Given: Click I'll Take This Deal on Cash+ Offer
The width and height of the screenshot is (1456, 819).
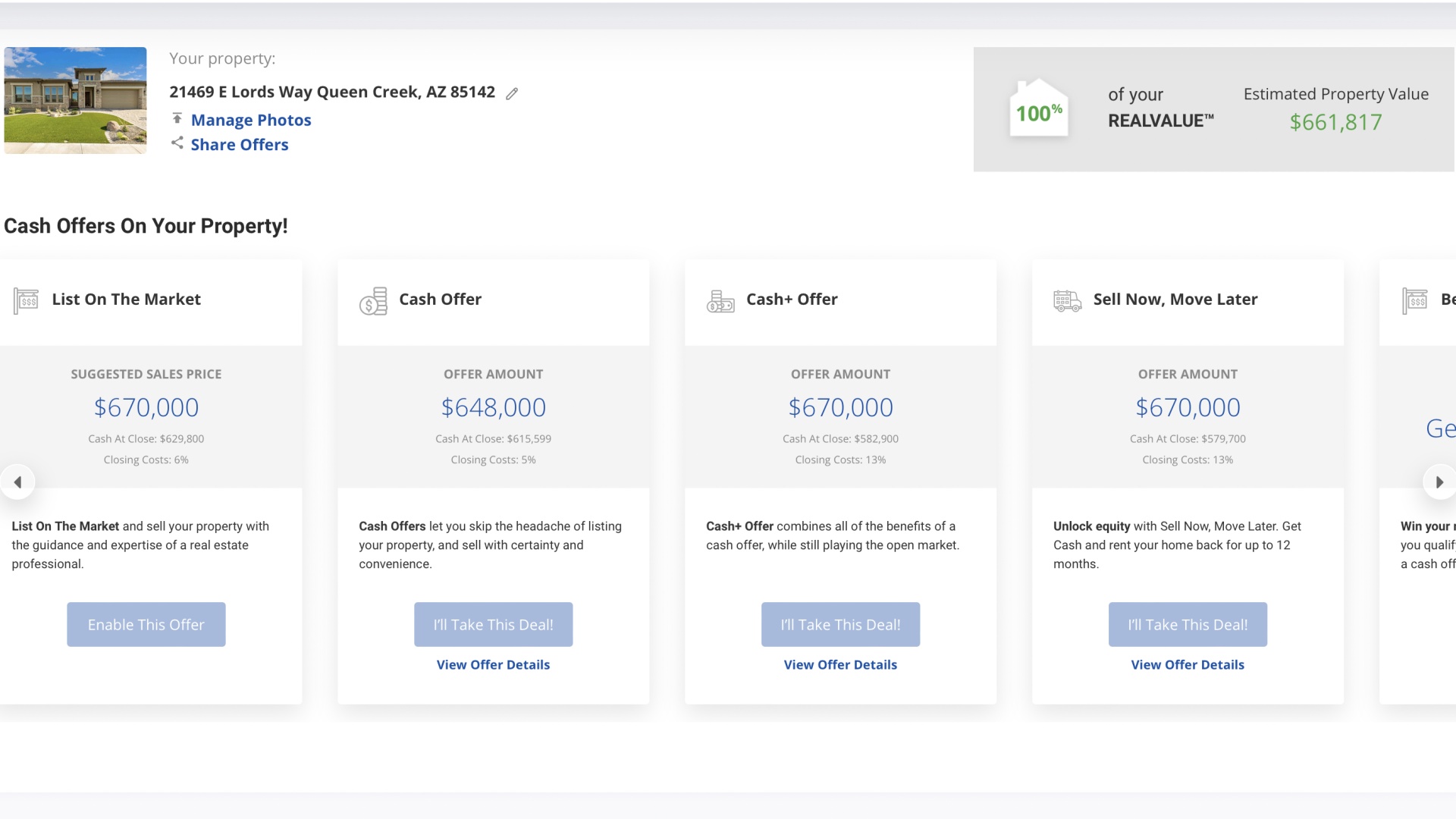Looking at the screenshot, I should pos(841,624).
